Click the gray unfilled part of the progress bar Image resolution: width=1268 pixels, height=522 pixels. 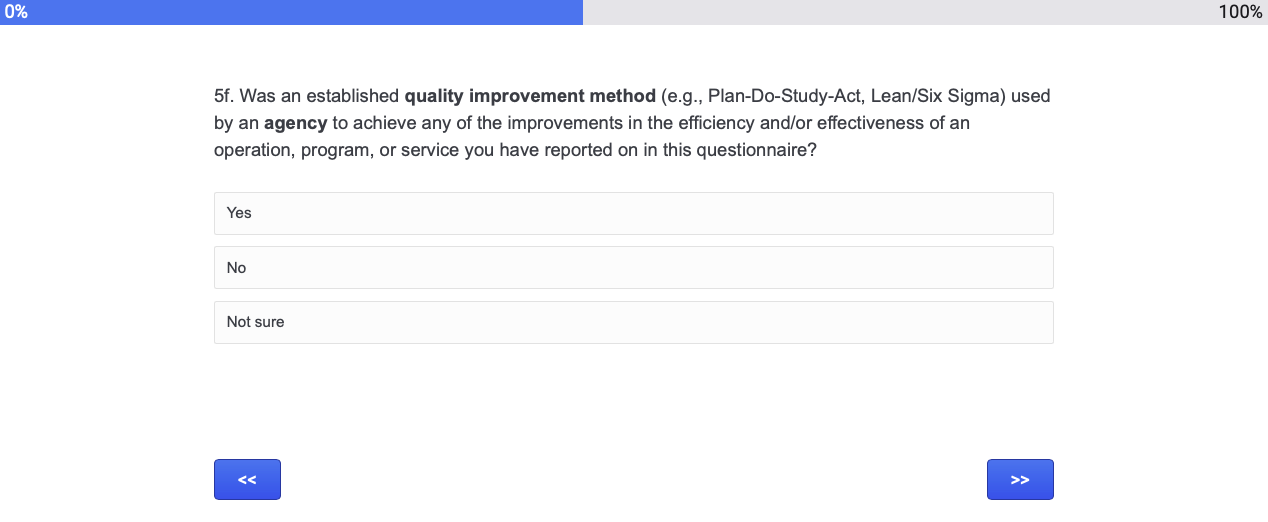[900, 12]
